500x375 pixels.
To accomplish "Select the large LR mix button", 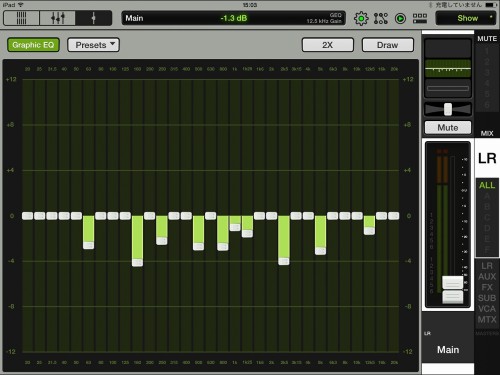I will coord(487,158).
